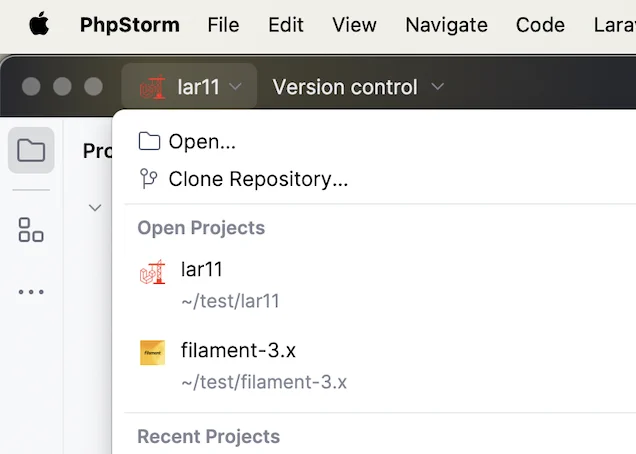Click the lar11 icon under Open Projects

tap(153, 271)
